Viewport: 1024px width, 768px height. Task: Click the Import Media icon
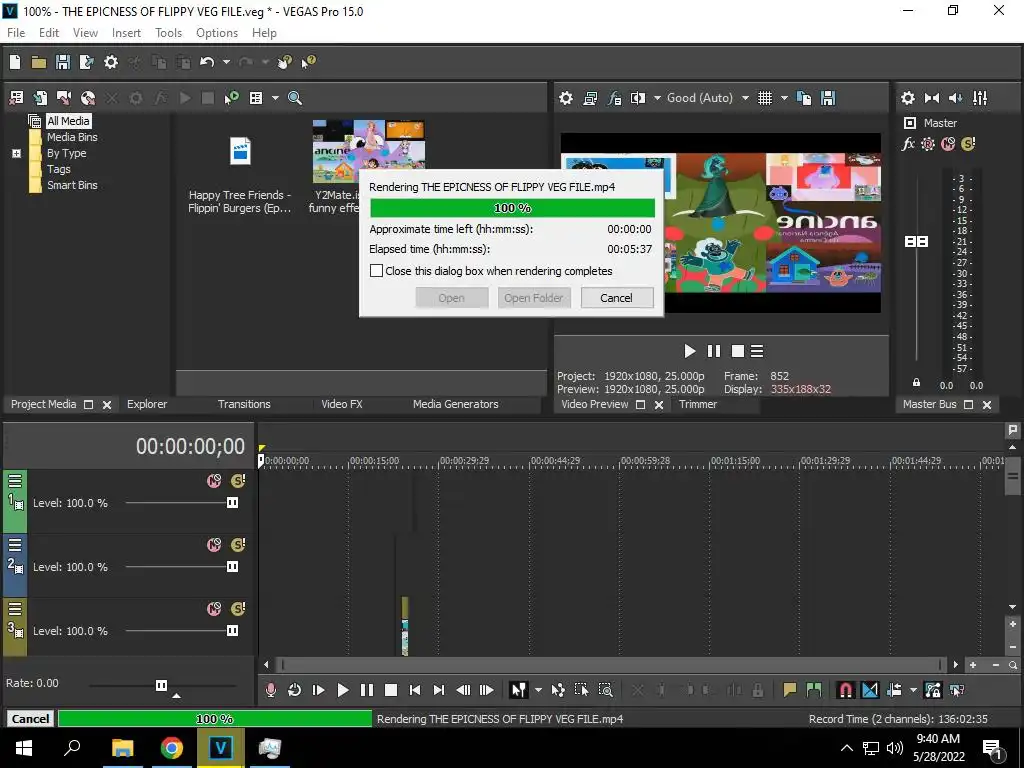pos(40,98)
